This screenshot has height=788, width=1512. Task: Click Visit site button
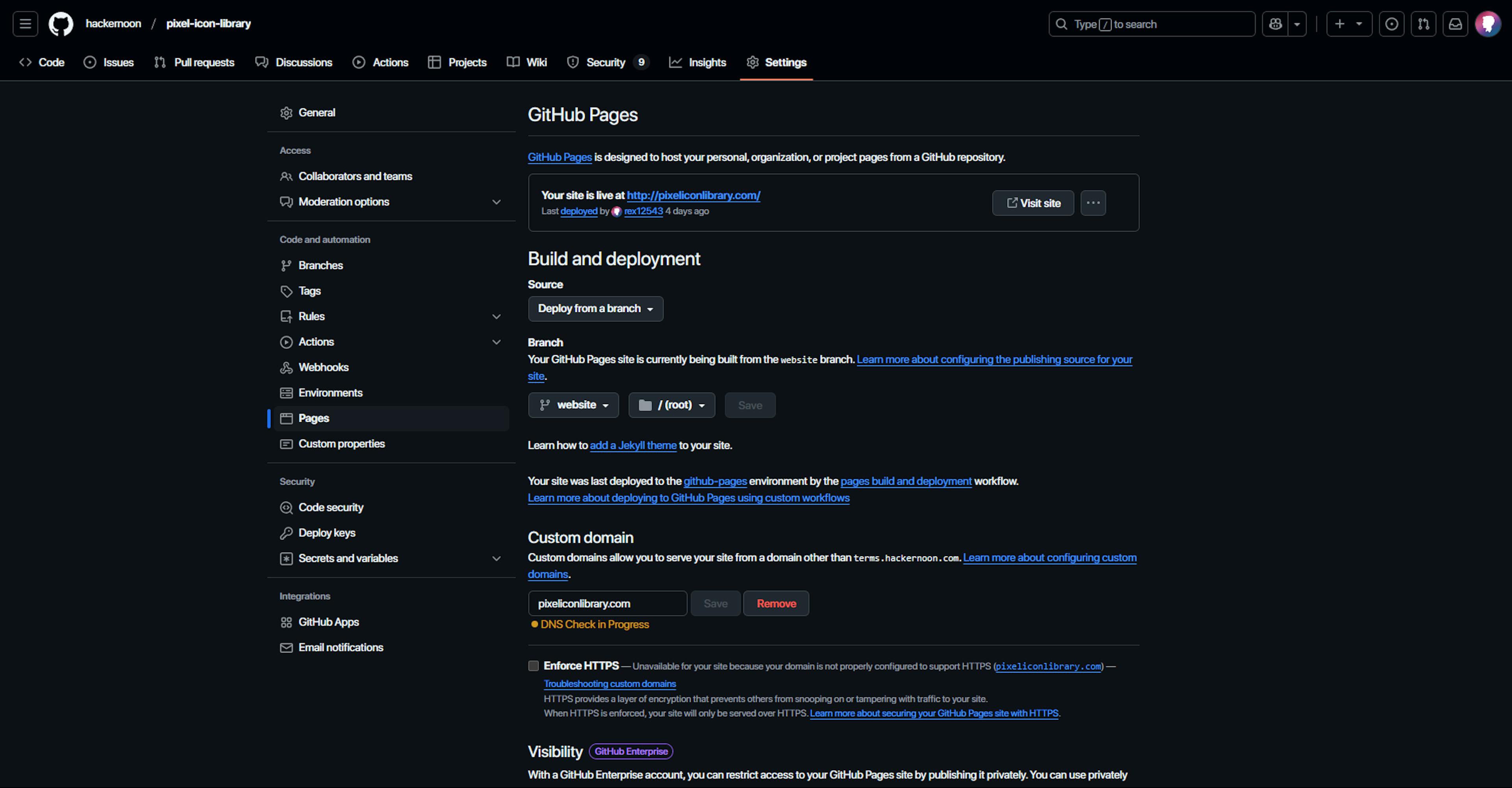point(1033,203)
